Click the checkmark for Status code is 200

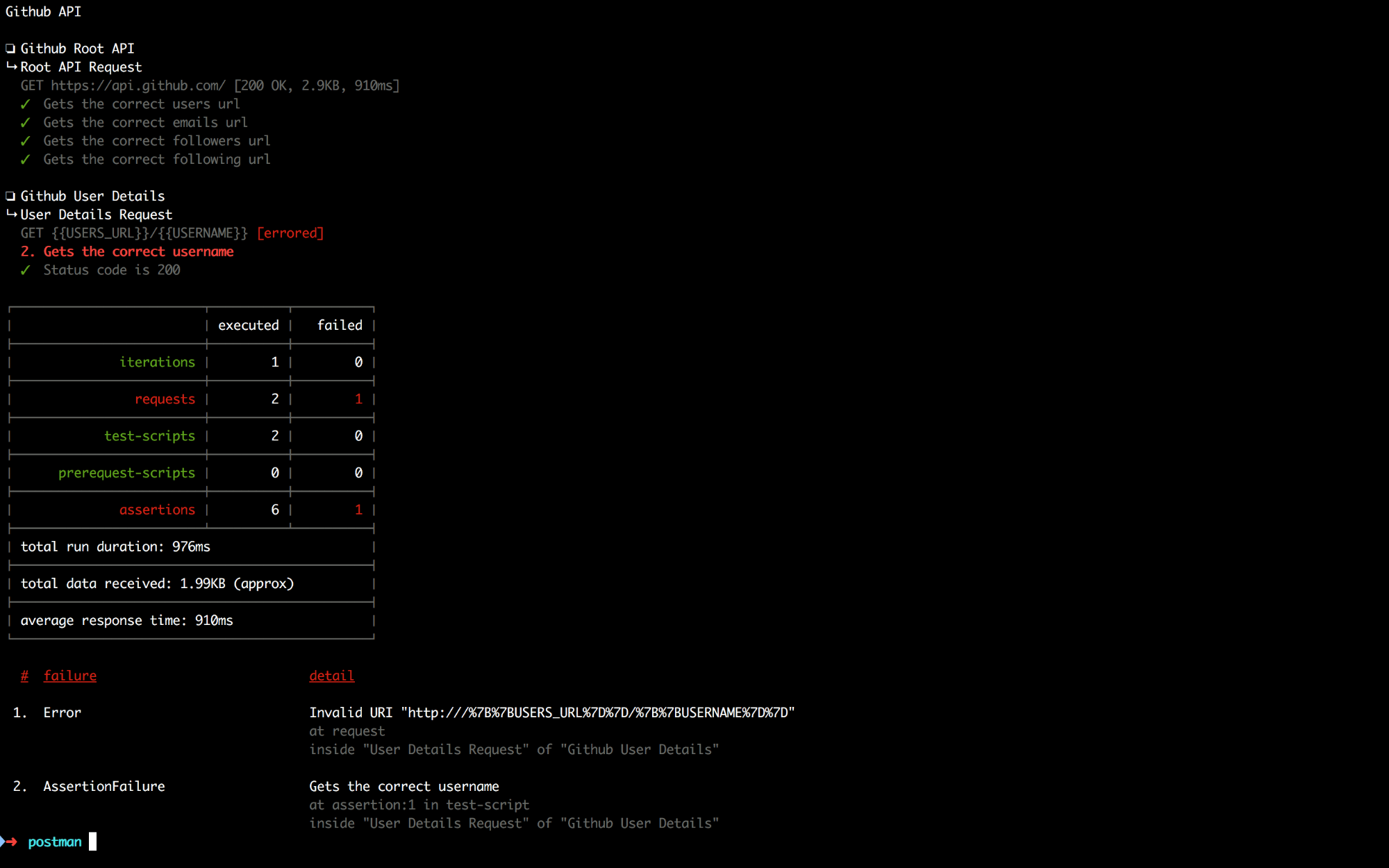pyautogui.click(x=26, y=270)
